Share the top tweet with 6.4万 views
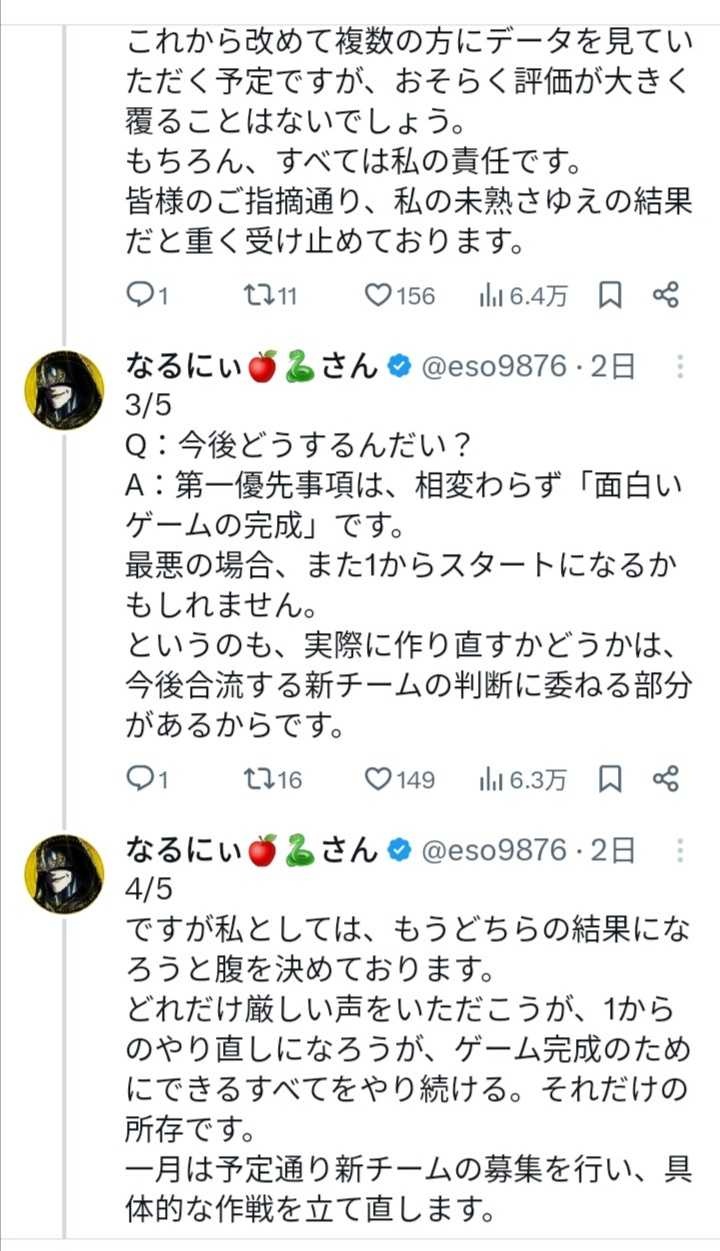 click(x=666, y=295)
